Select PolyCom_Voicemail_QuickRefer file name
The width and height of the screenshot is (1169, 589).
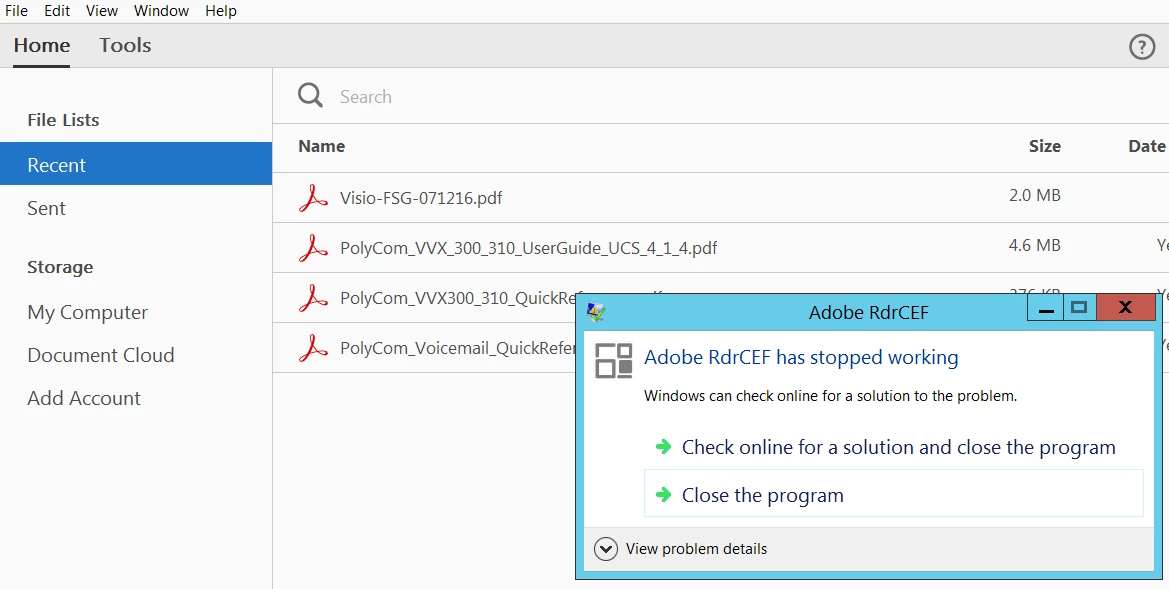(x=458, y=348)
